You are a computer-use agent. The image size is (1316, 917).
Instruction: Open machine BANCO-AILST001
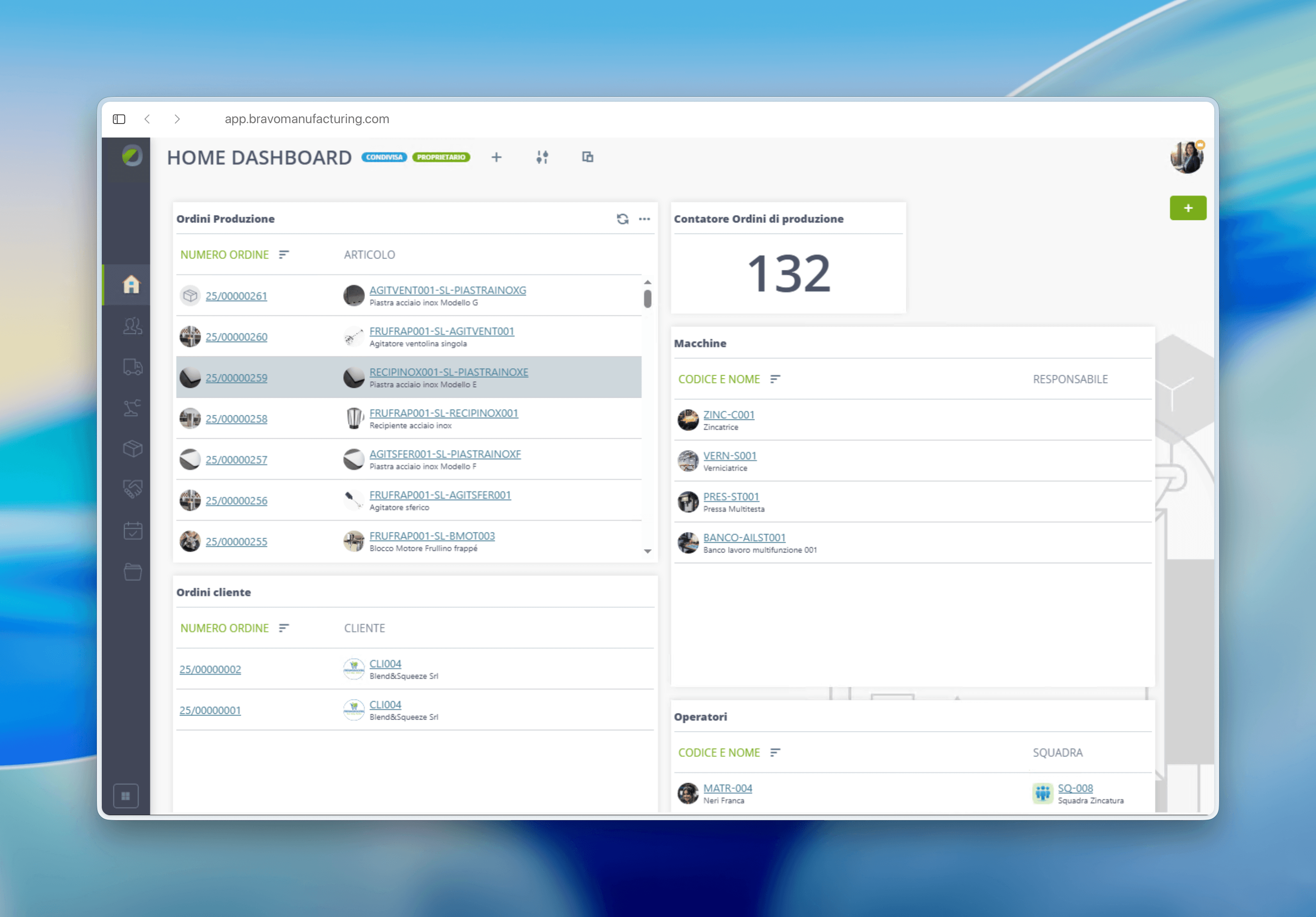[744, 538]
